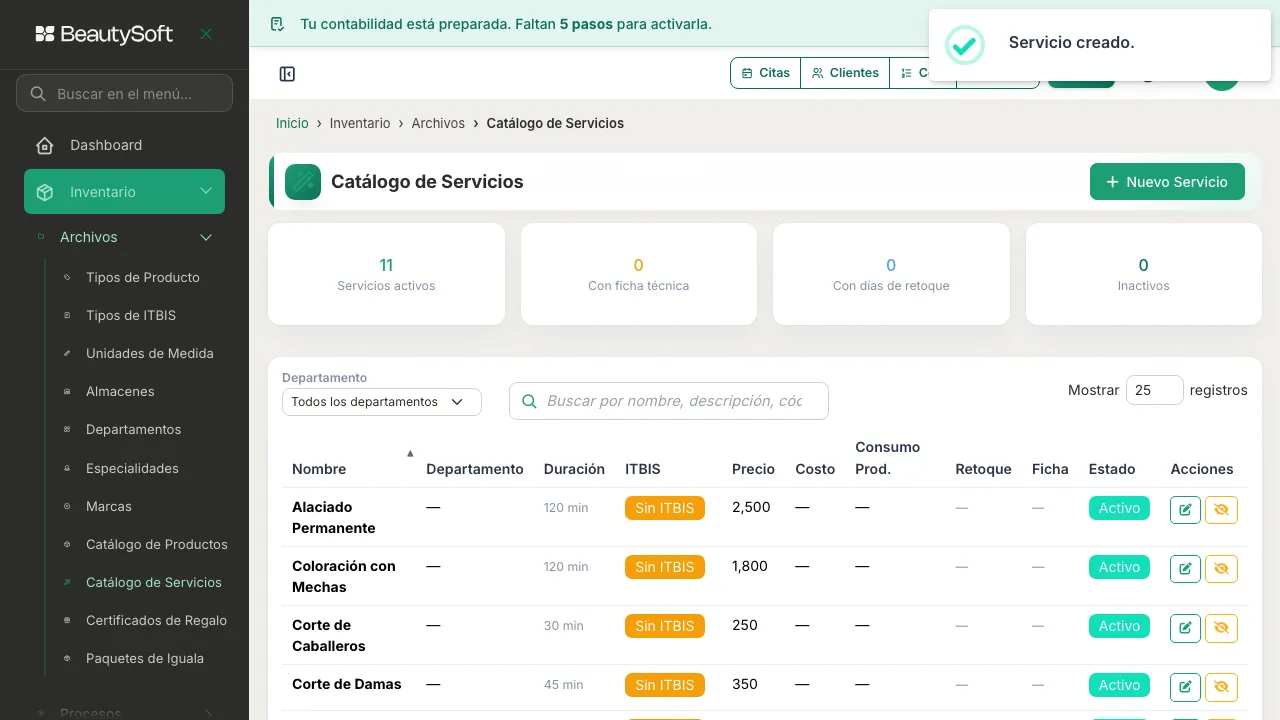The width and height of the screenshot is (1280, 720).
Task: Click the Mostrar registros count box
Action: pos(1155,390)
